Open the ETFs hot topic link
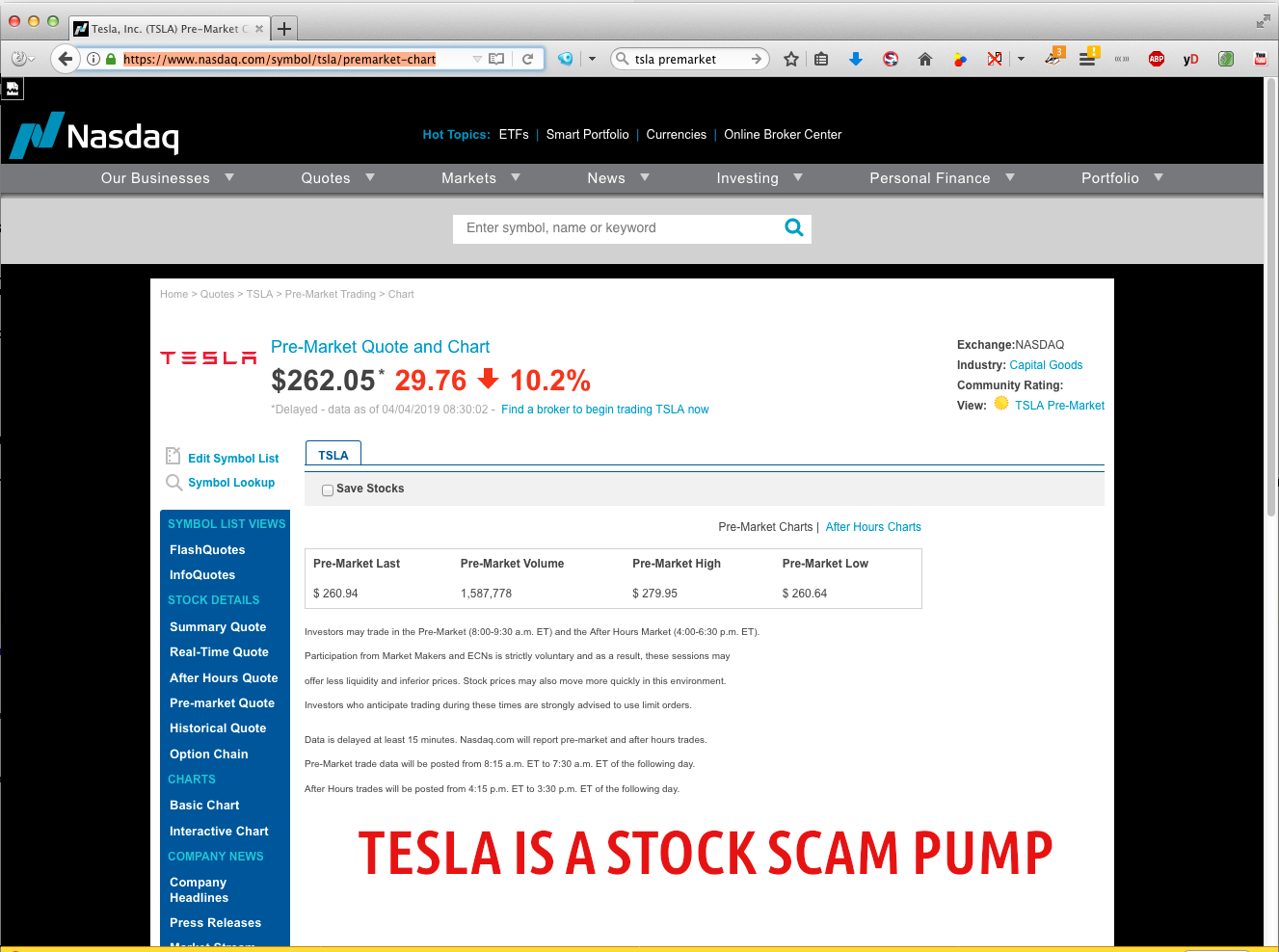Image resolution: width=1279 pixels, height=952 pixels. (x=514, y=135)
